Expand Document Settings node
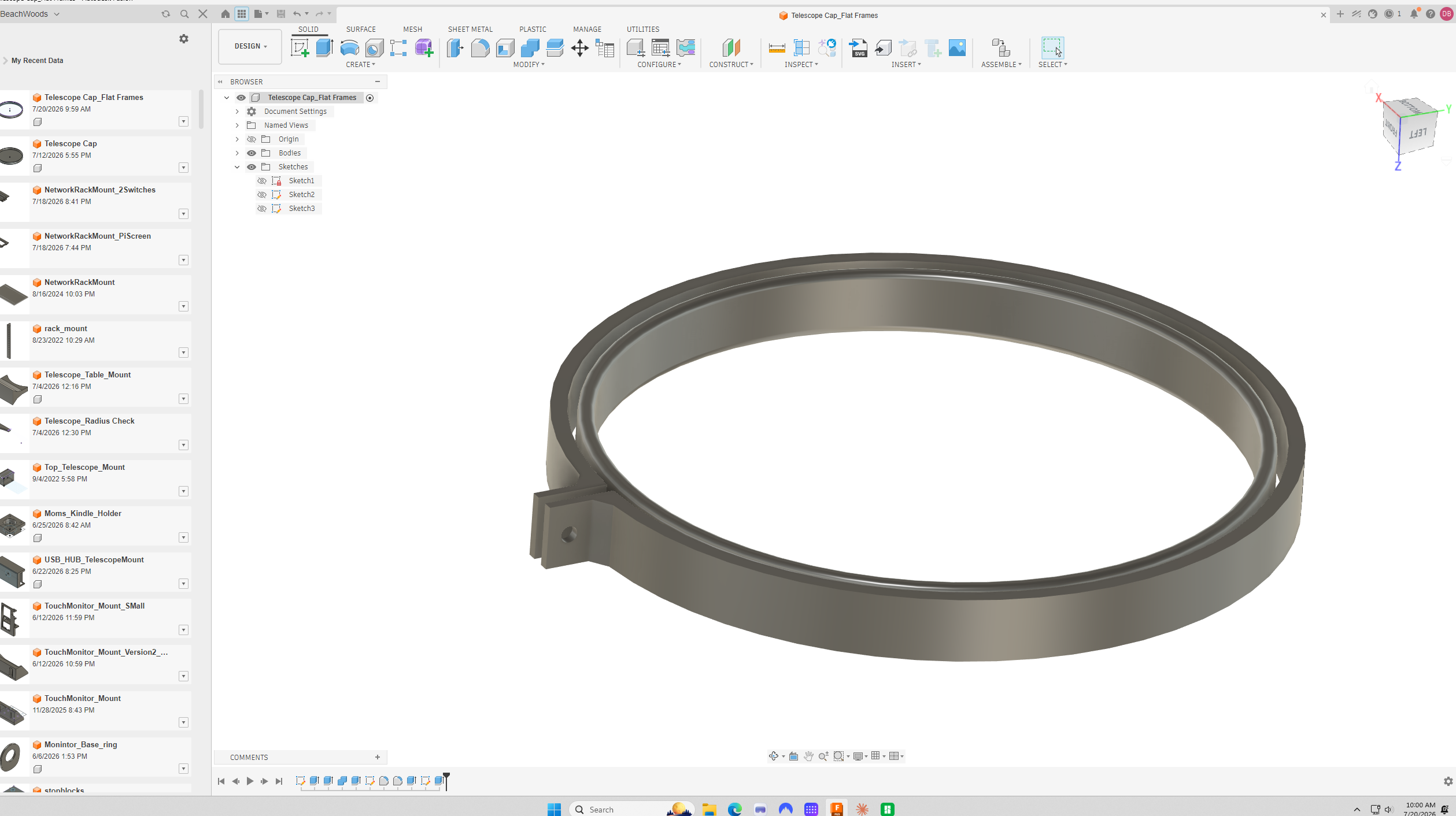This screenshot has width=1456, height=816. pyautogui.click(x=237, y=112)
